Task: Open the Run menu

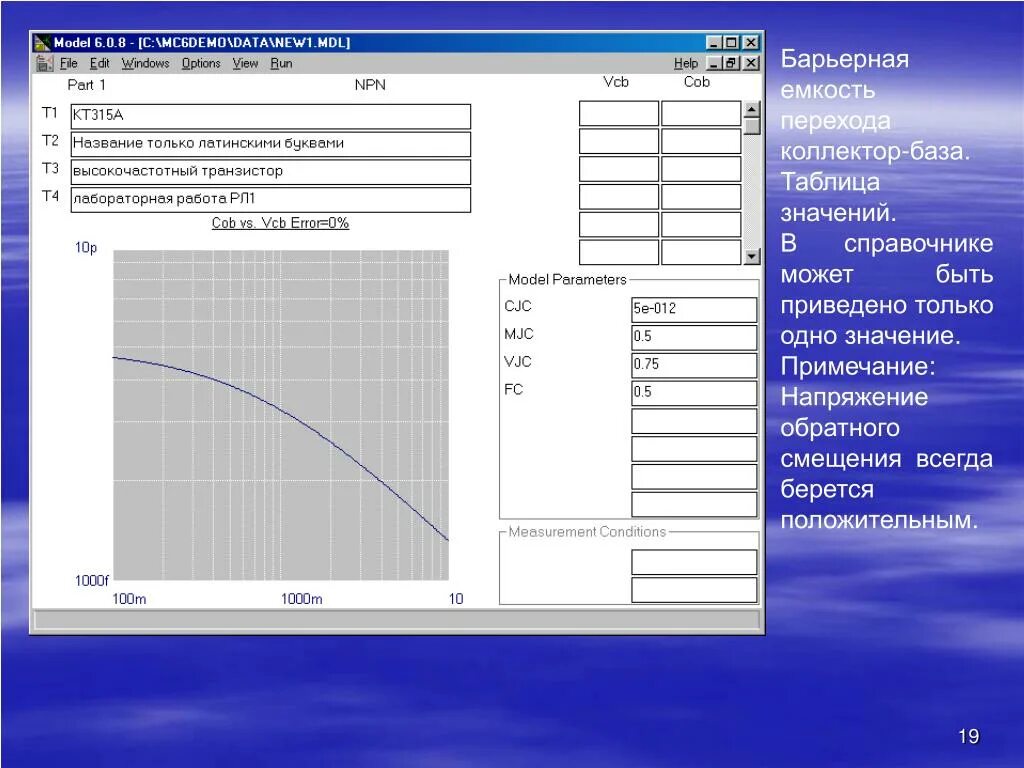Action: tap(281, 63)
